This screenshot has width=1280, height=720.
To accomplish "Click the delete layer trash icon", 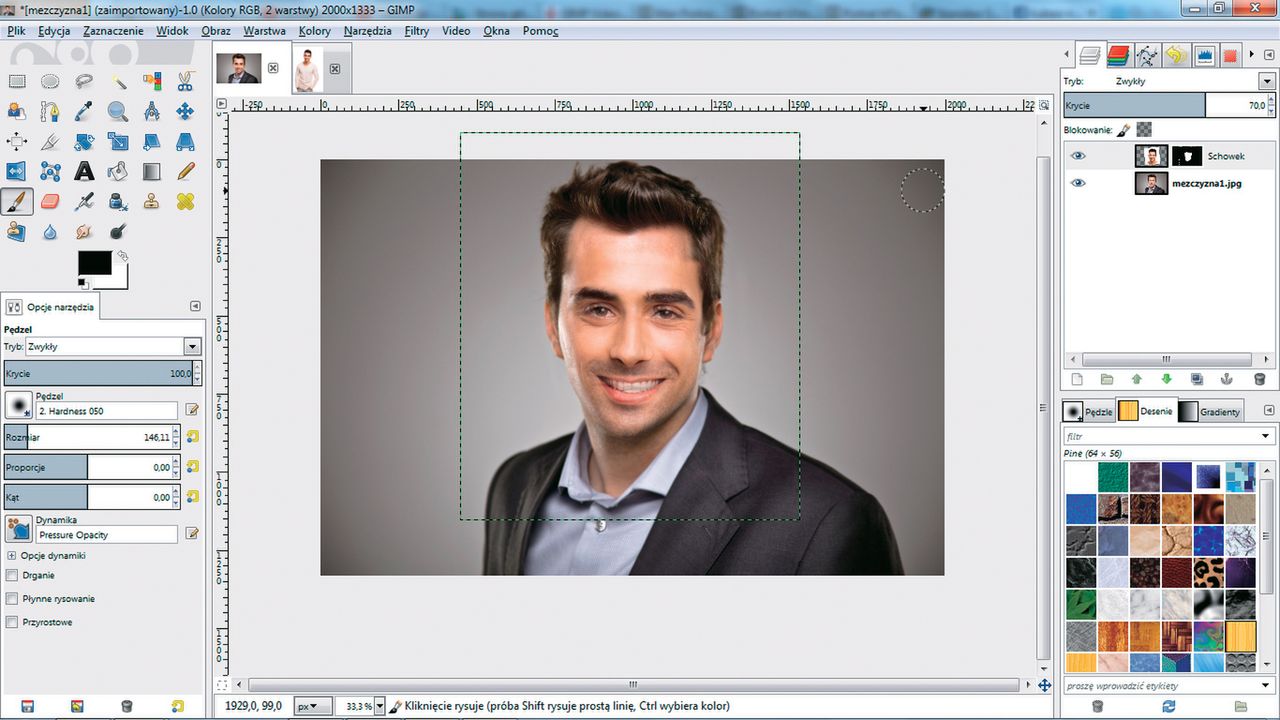I will pos(1259,379).
